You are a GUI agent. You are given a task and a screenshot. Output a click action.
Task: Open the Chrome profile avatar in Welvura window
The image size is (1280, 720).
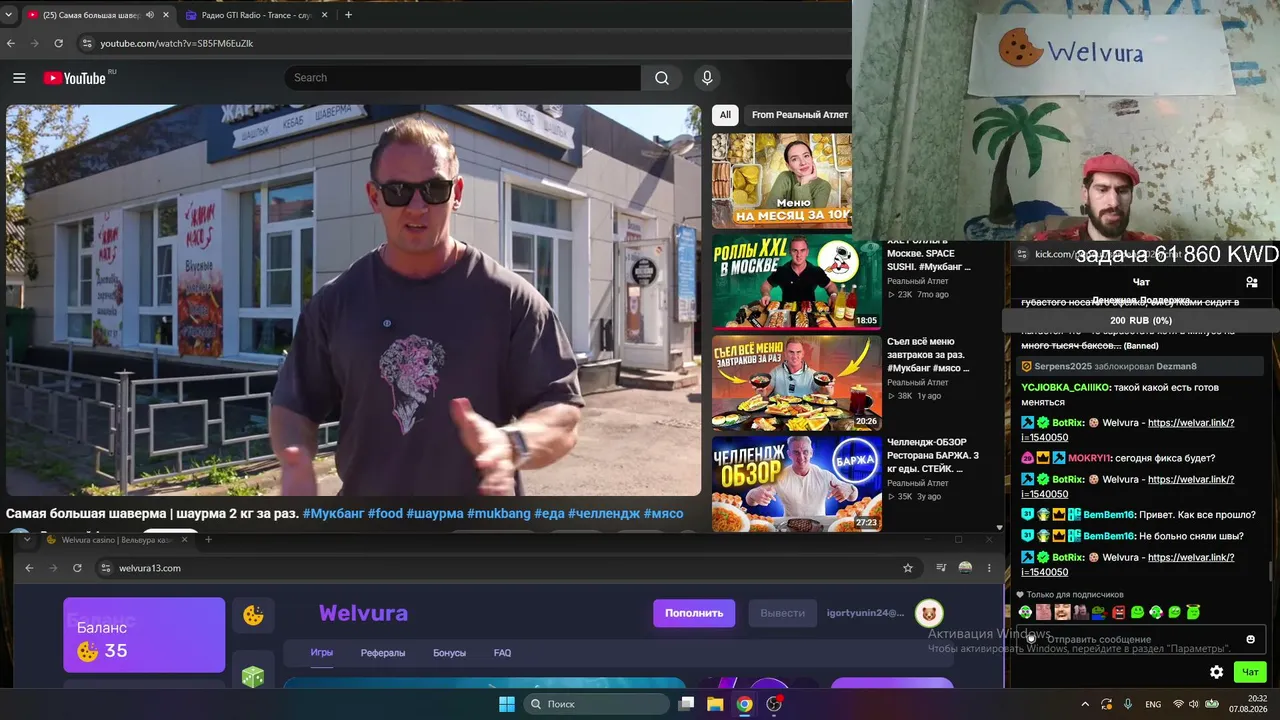click(x=965, y=568)
